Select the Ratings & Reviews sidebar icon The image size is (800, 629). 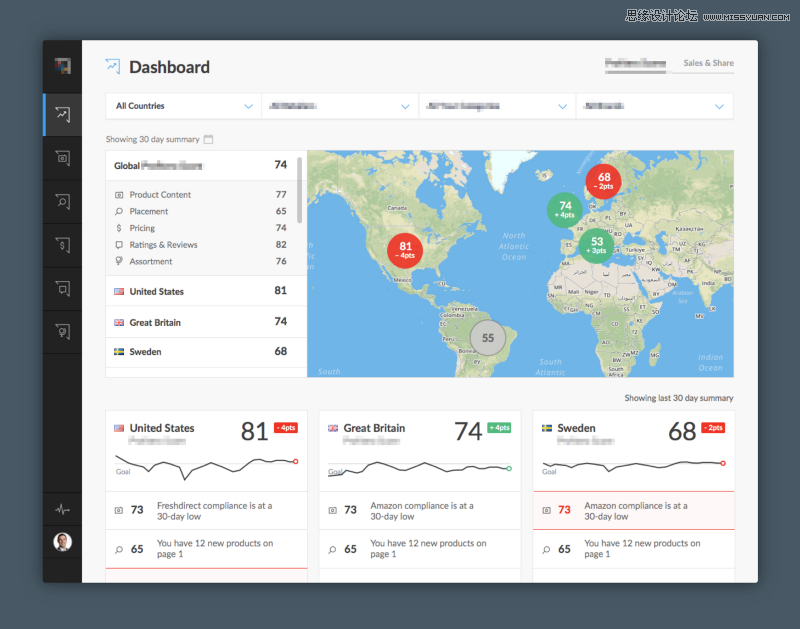[62, 289]
